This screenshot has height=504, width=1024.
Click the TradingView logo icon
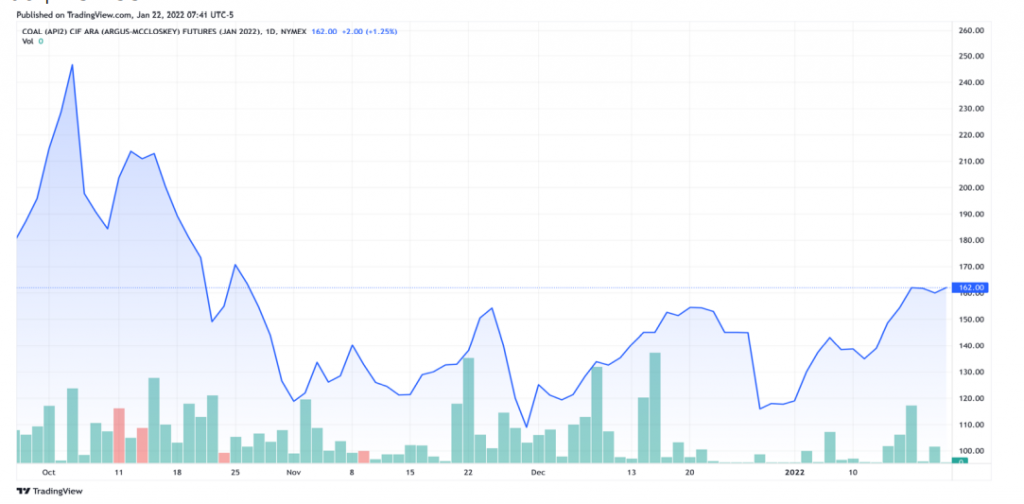[24, 491]
